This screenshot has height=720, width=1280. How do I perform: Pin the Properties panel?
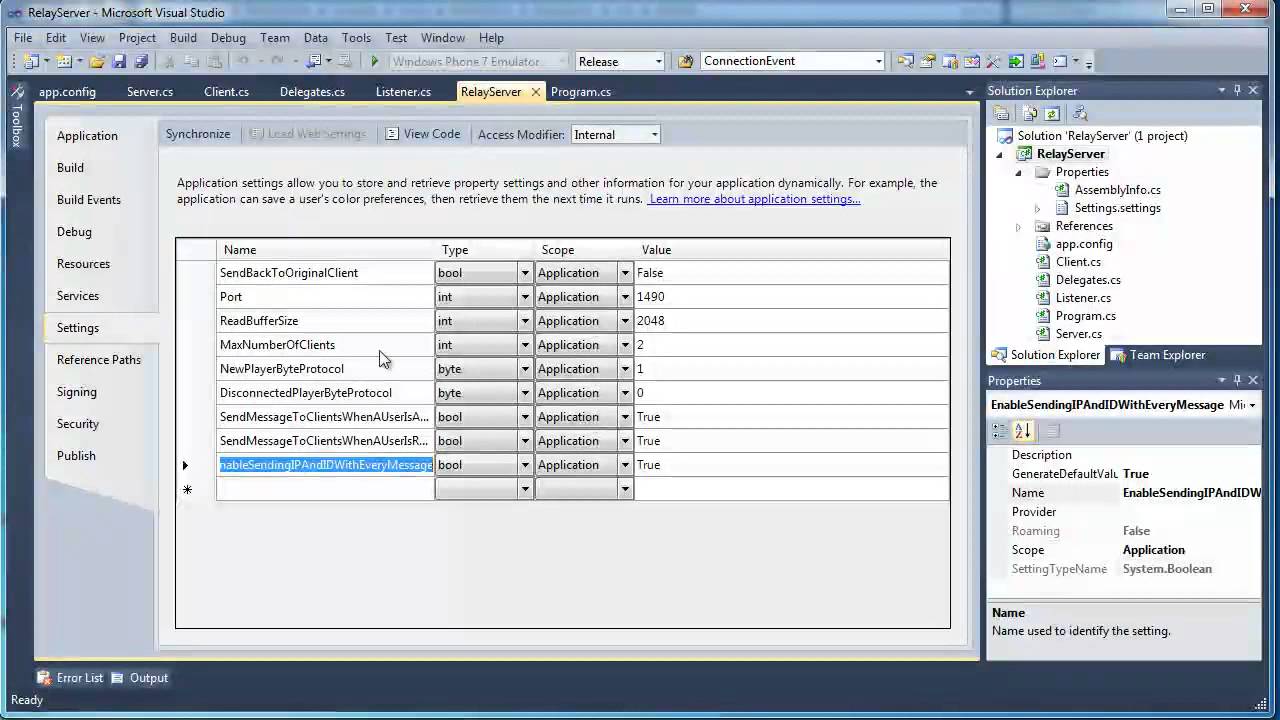click(1237, 380)
